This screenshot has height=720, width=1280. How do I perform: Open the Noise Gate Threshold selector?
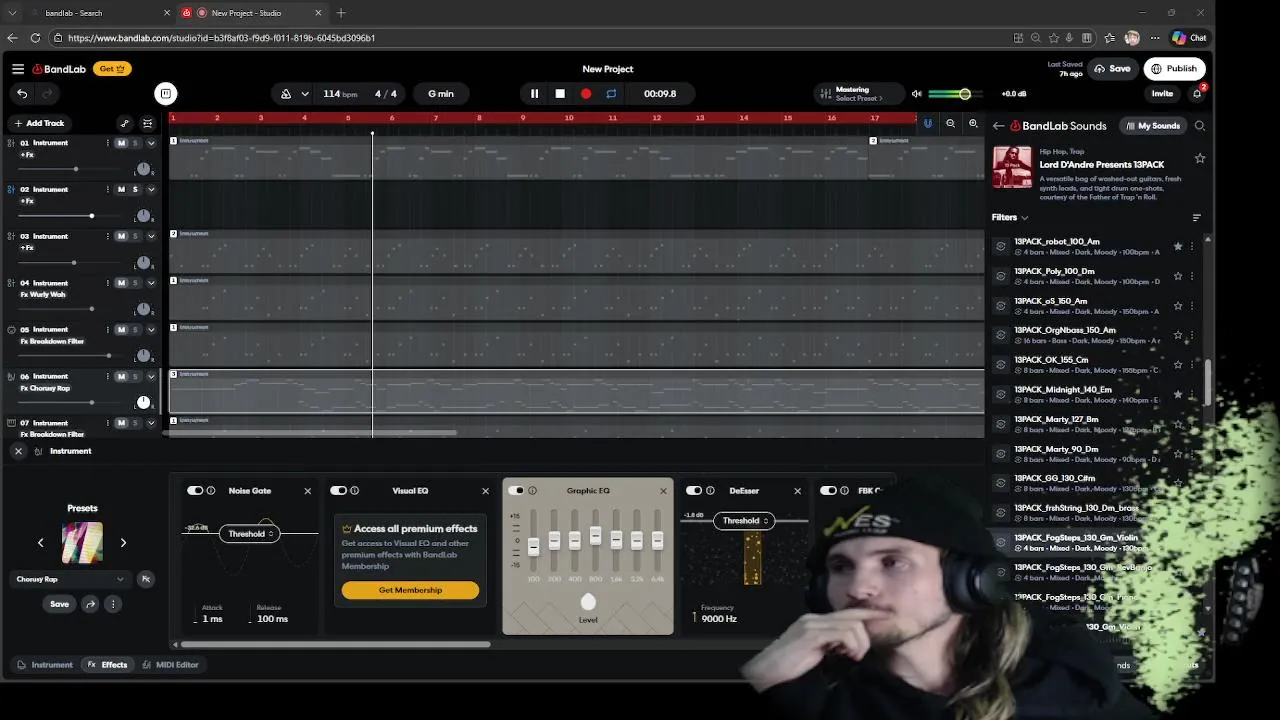pos(250,534)
